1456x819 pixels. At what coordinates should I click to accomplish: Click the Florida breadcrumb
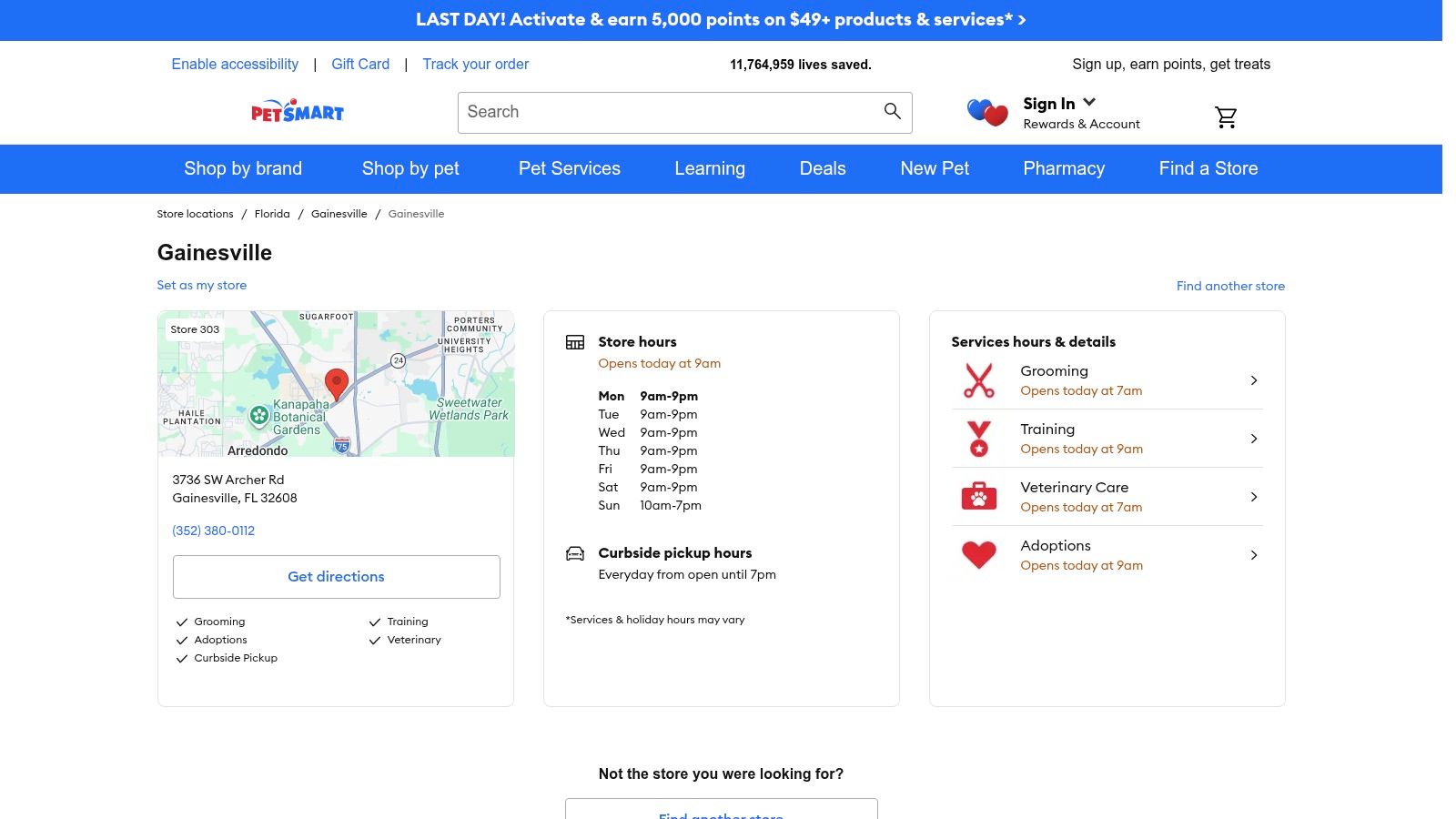[x=272, y=214]
